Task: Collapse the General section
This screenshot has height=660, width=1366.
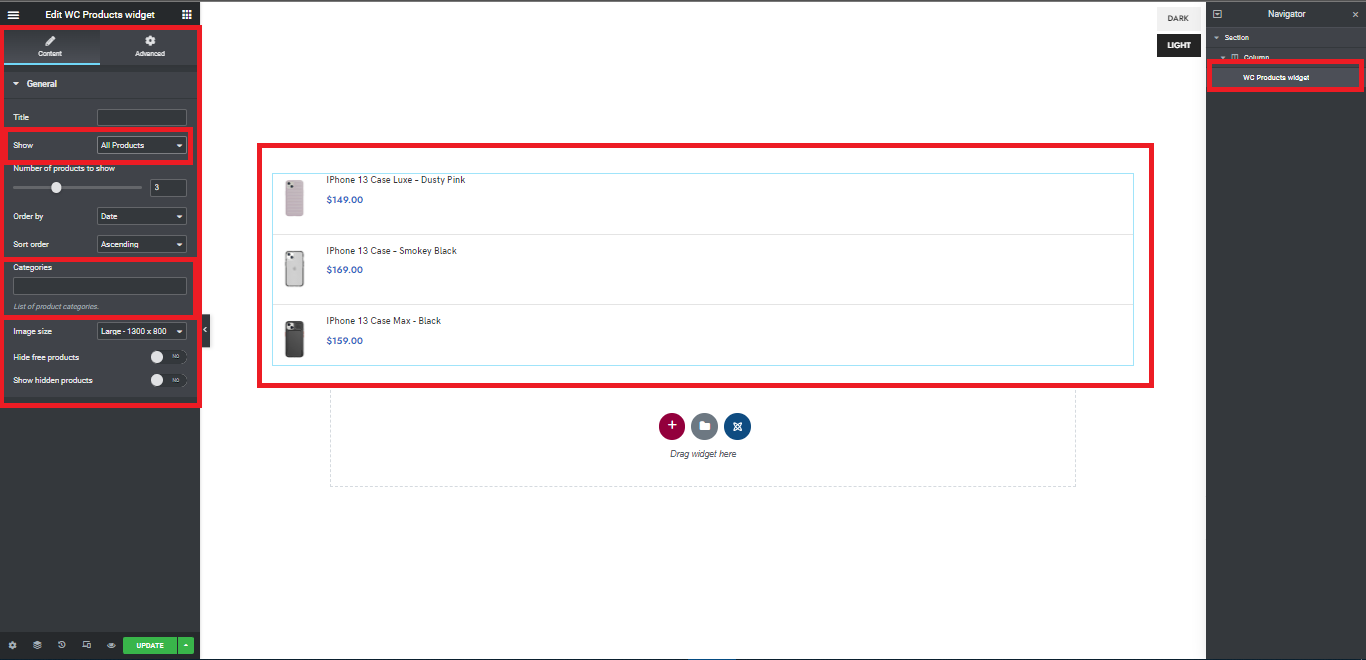Action: [x=100, y=84]
